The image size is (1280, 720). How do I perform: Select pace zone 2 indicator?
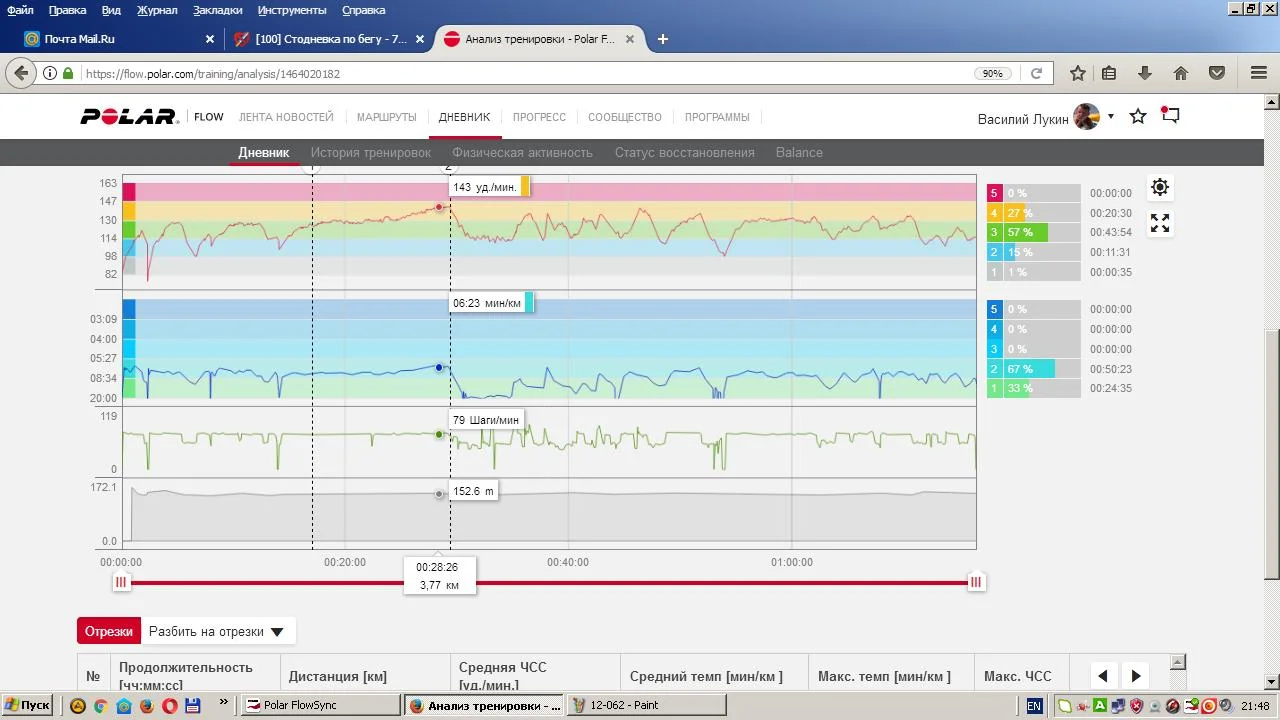click(x=994, y=369)
